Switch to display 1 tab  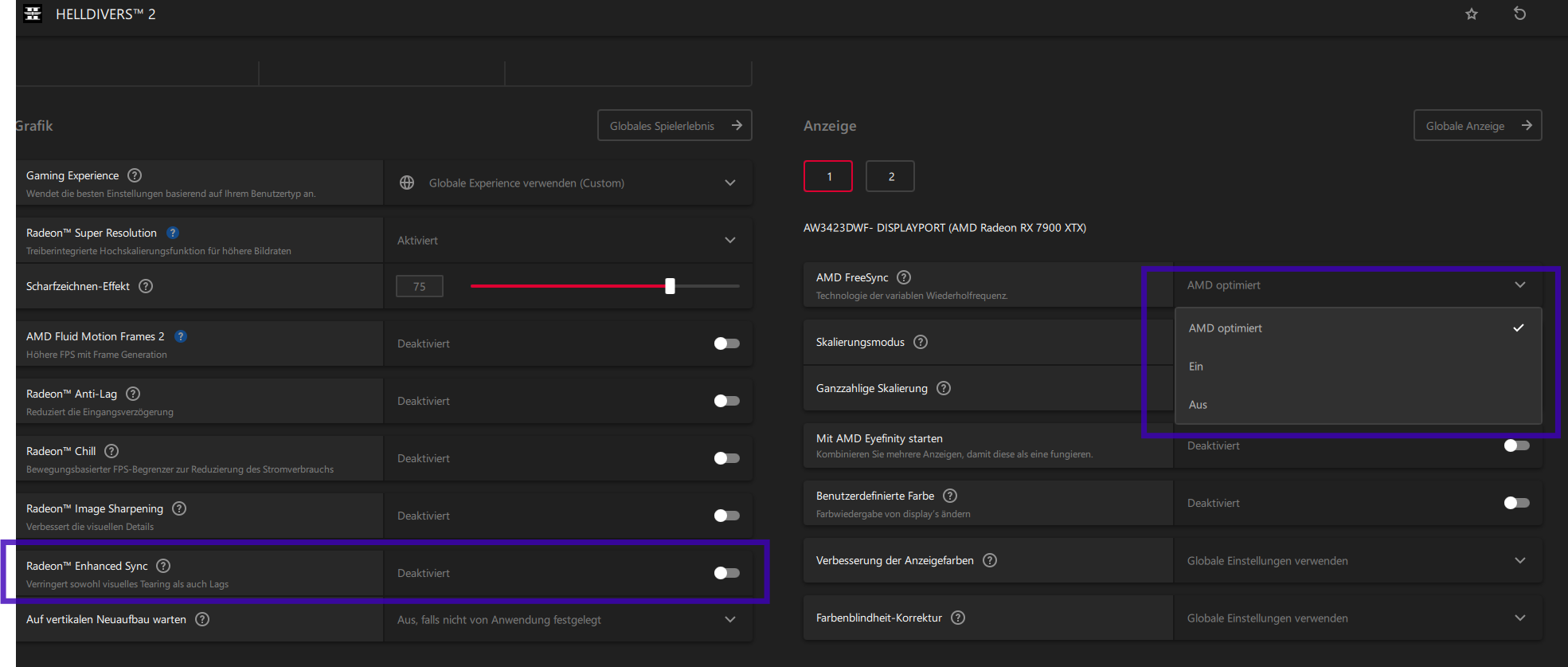[828, 176]
